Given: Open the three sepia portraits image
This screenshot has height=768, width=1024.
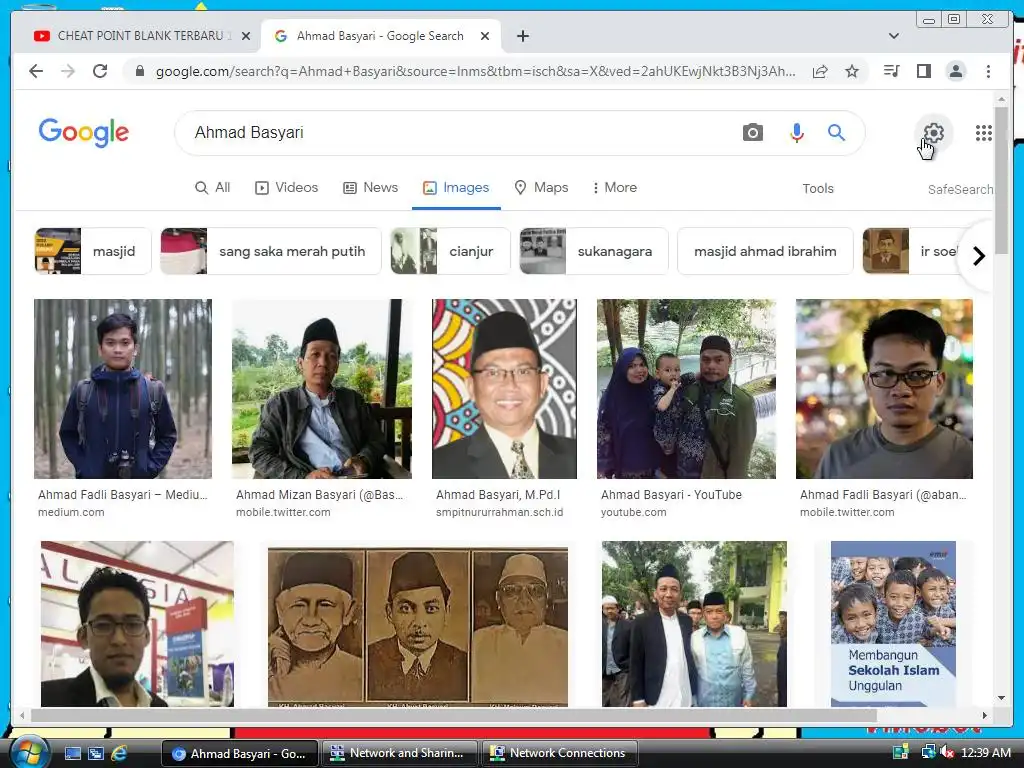Looking at the screenshot, I should coord(418,627).
